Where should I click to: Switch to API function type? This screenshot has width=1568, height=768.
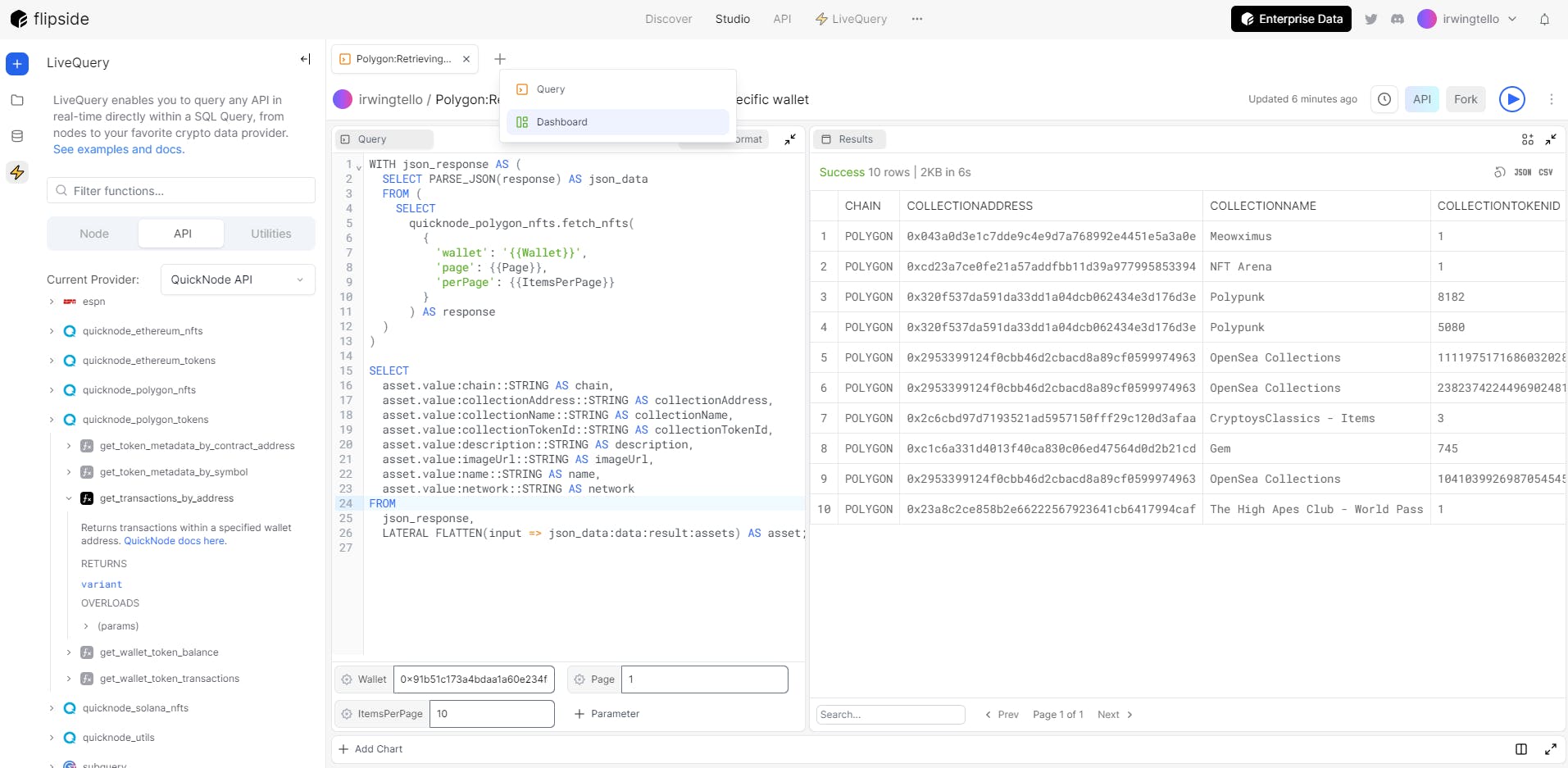(x=182, y=234)
